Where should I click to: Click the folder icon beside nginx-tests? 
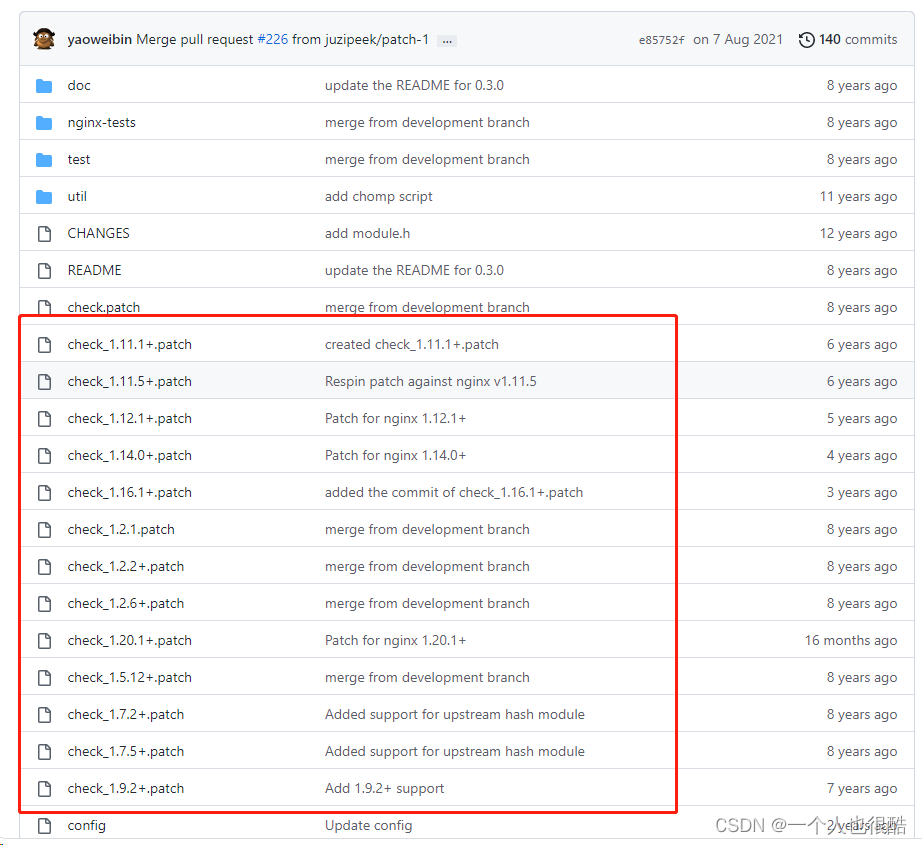coord(44,122)
